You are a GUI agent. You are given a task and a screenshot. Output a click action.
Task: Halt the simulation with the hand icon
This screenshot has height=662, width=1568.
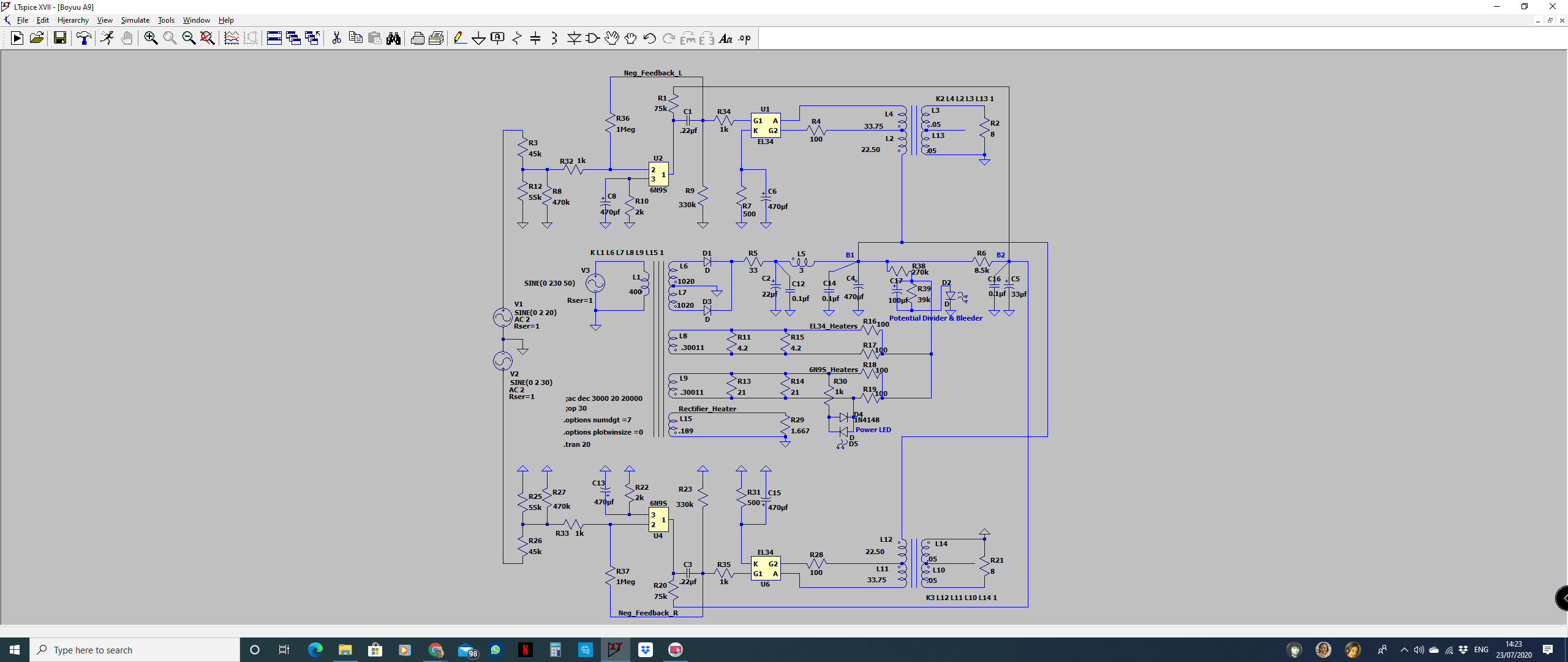[x=126, y=38]
